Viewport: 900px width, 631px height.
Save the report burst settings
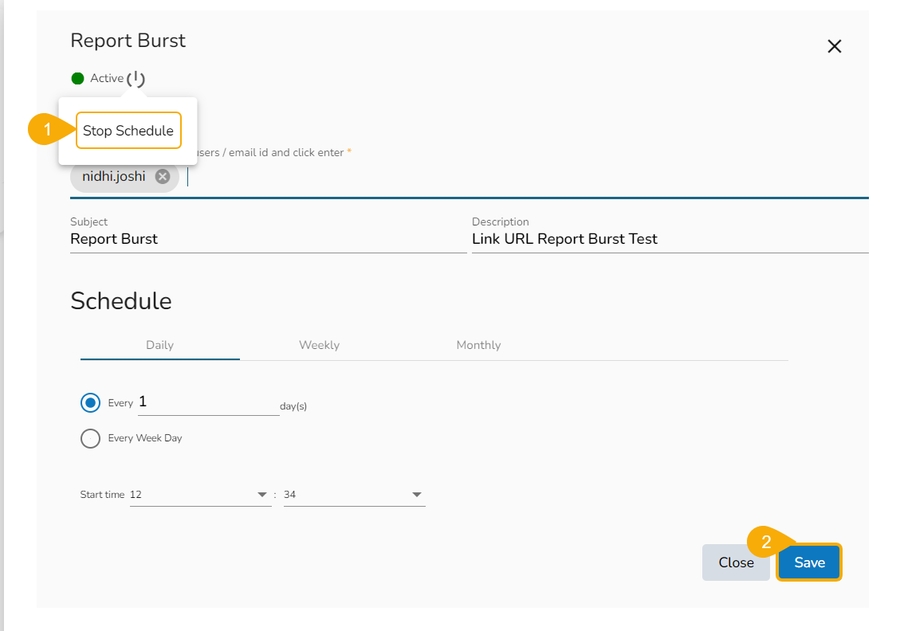click(x=809, y=563)
